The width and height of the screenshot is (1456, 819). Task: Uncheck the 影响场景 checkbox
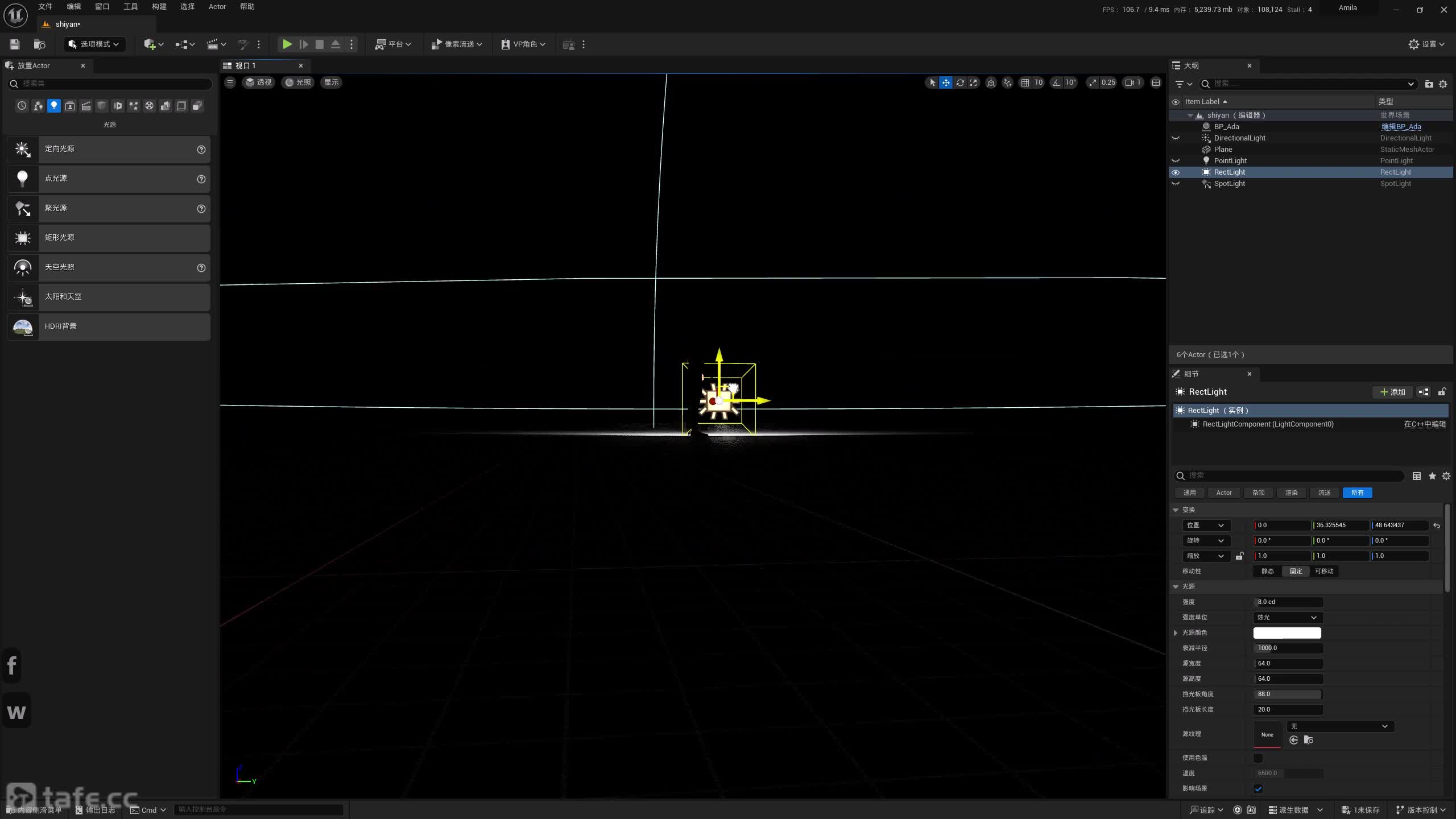[x=1258, y=789]
